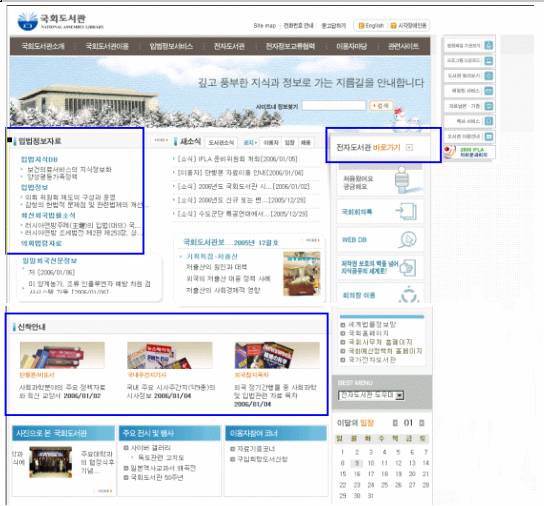Click the National Assembly Library logo

[60, 21]
